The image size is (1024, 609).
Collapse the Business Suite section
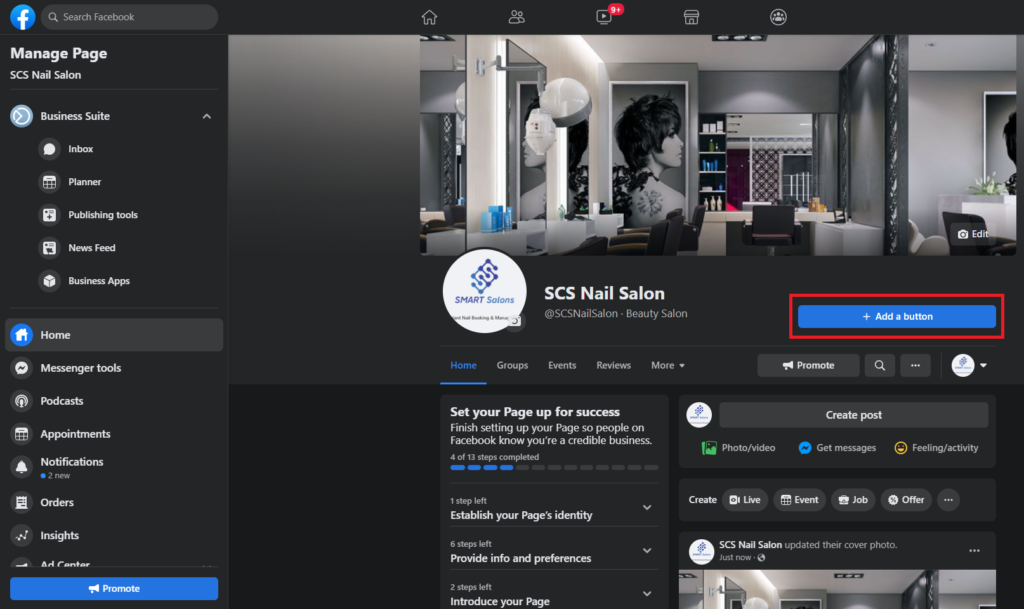(x=206, y=116)
